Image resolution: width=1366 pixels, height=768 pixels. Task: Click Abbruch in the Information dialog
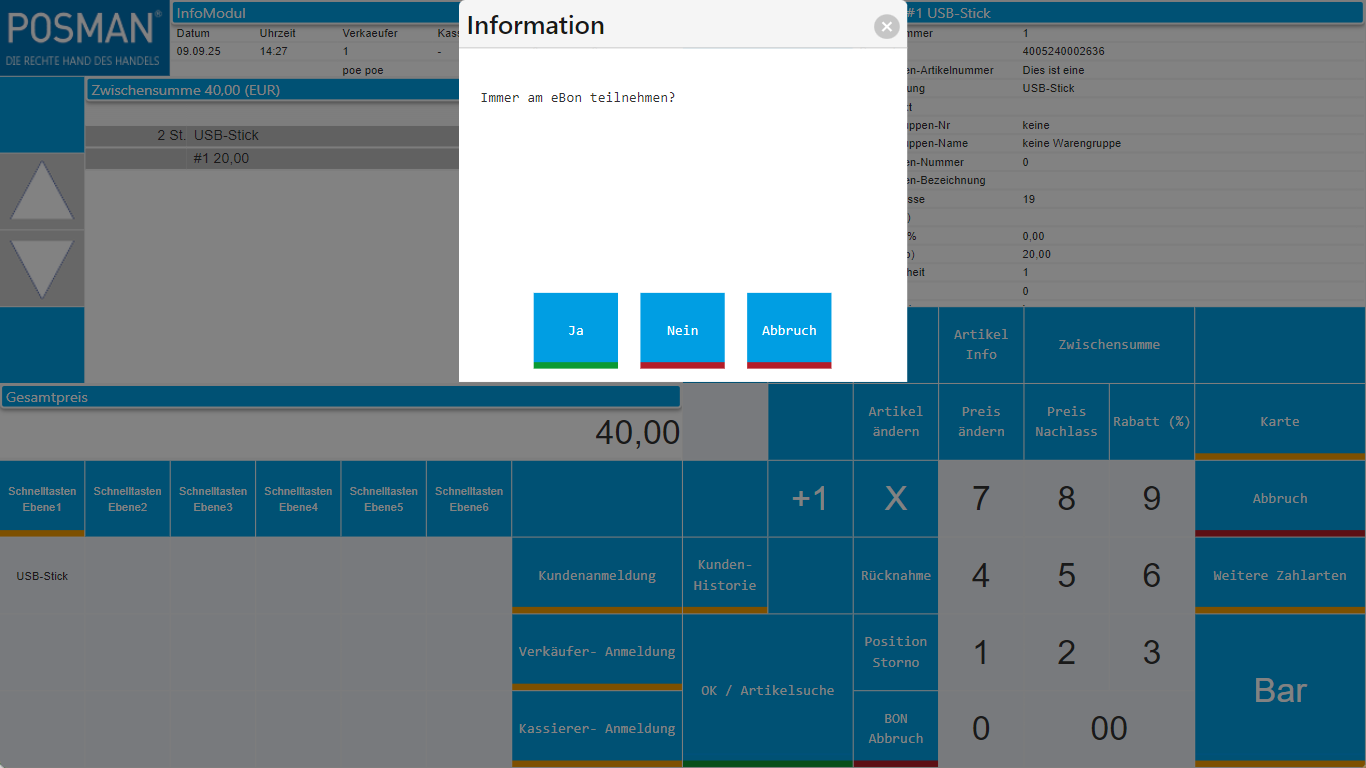pos(788,330)
